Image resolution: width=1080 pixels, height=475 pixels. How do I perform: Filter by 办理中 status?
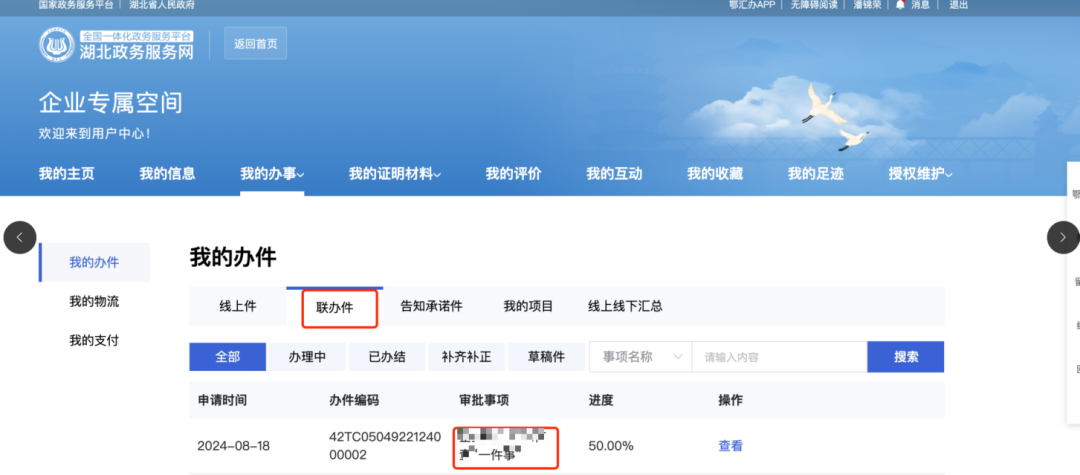coord(307,357)
